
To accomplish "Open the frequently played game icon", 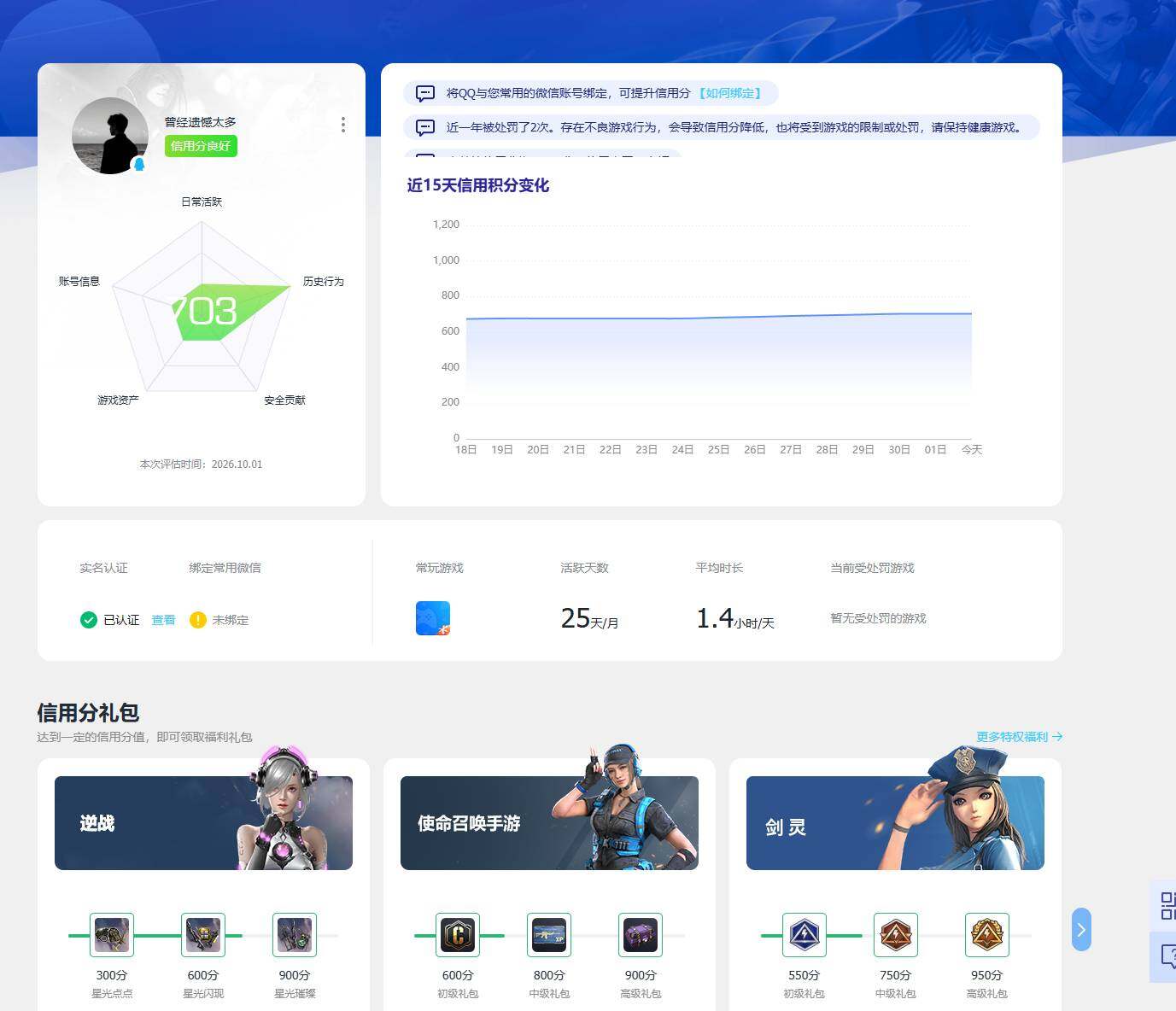I will click(x=433, y=618).
